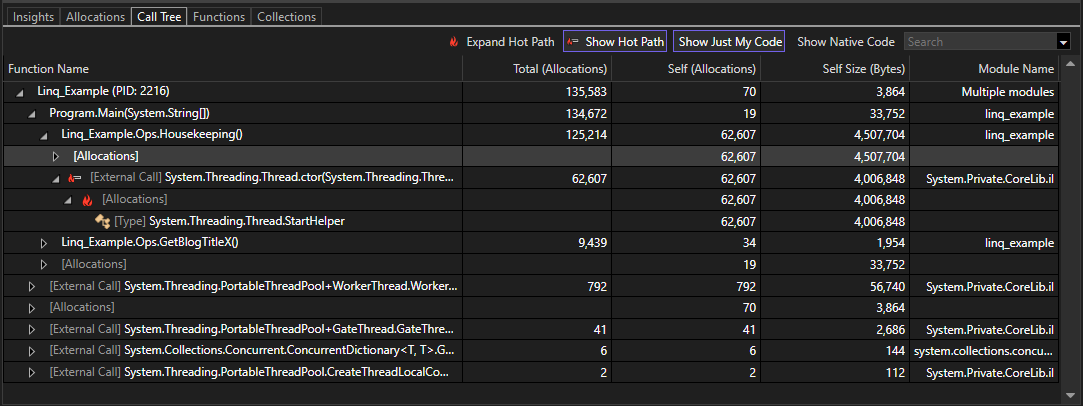Expand the ConcurrentDictionary external call node

point(32,351)
